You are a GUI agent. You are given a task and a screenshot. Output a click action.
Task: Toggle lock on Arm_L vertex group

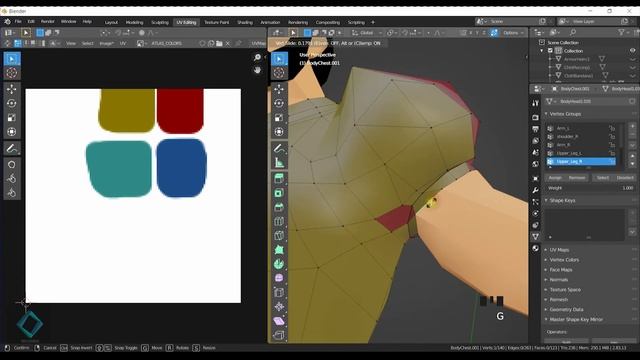[612, 128]
